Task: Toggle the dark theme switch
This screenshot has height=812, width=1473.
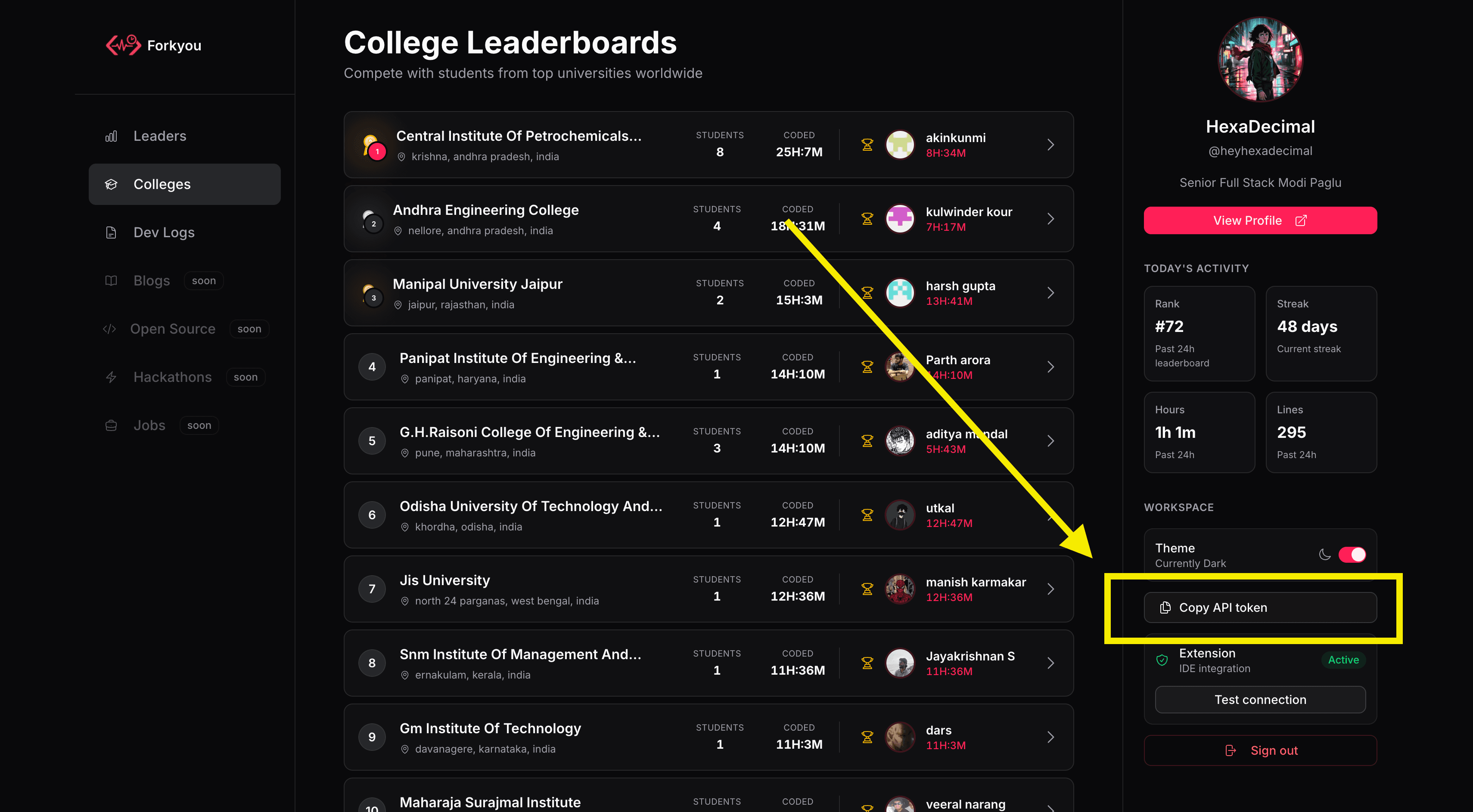Action: point(1352,555)
